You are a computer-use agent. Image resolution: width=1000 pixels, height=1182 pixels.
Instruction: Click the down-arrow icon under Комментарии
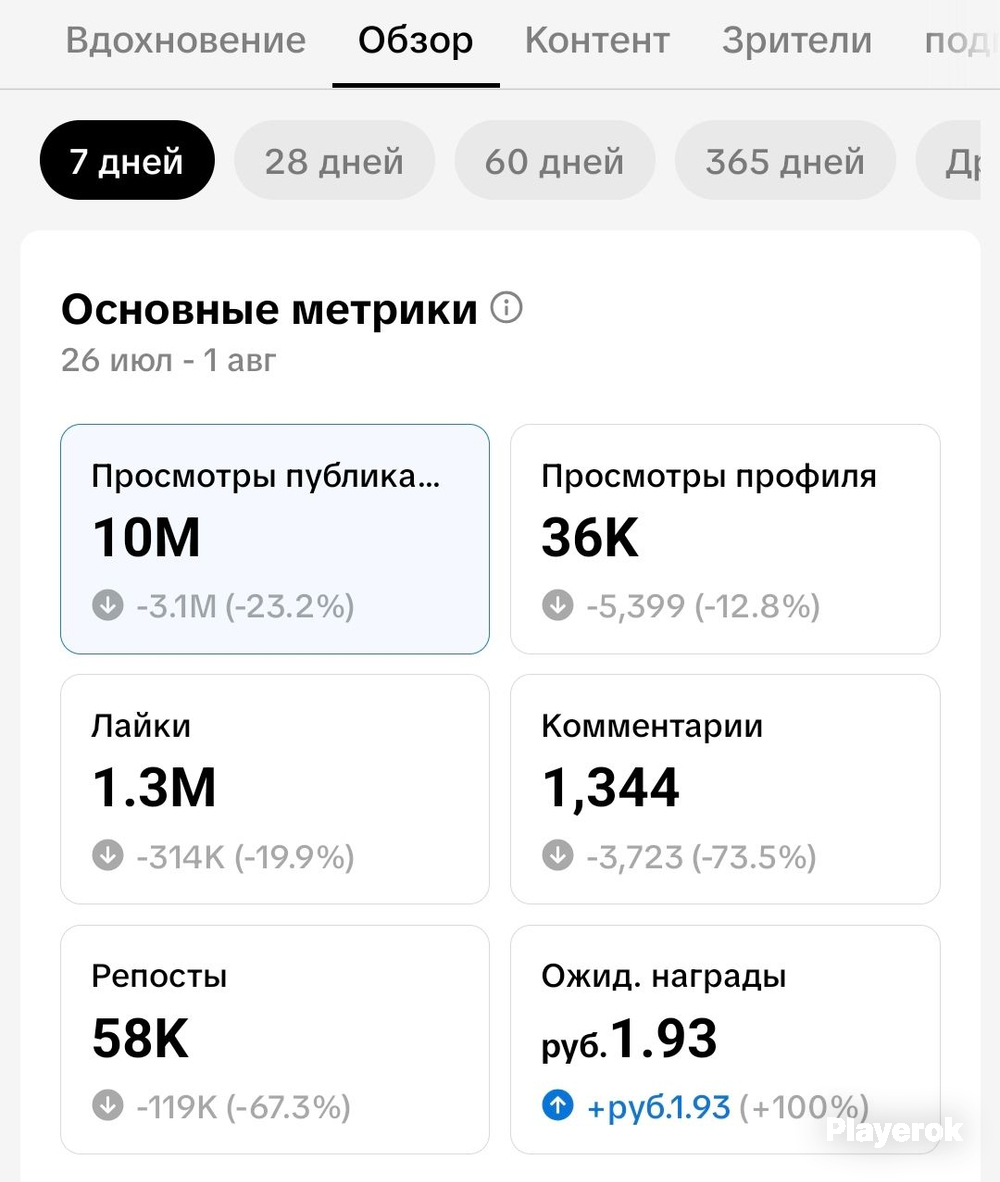tap(558, 856)
